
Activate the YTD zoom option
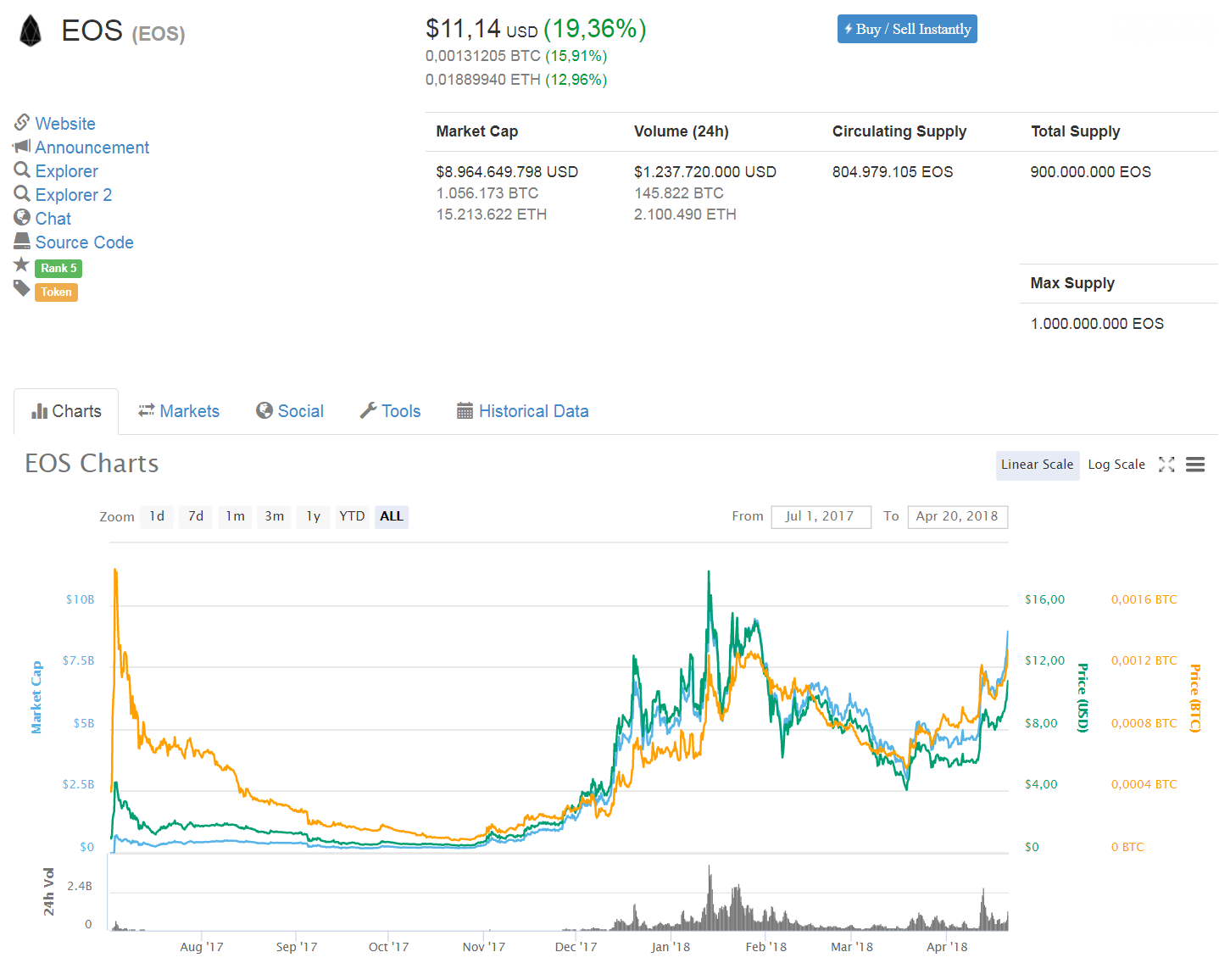pos(352,516)
